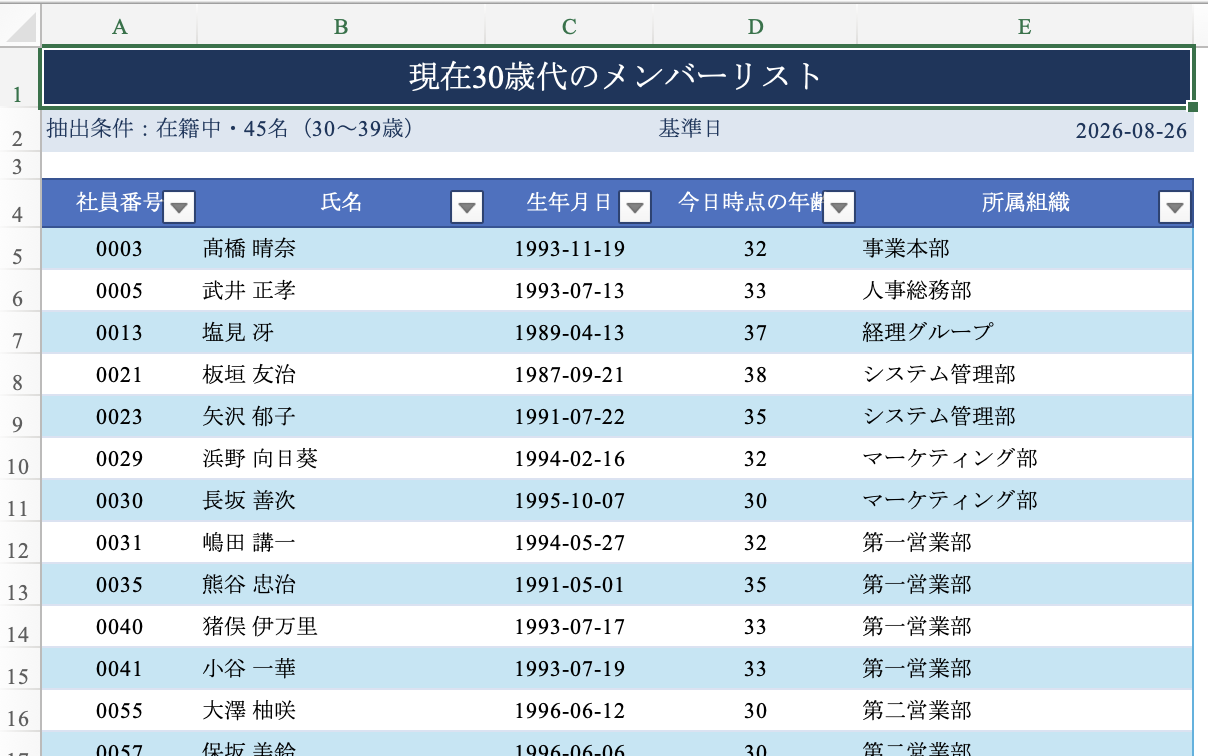This screenshot has width=1208, height=756.
Task: Select birthdate 1994-02-16 cell
Action: click(x=569, y=458)
